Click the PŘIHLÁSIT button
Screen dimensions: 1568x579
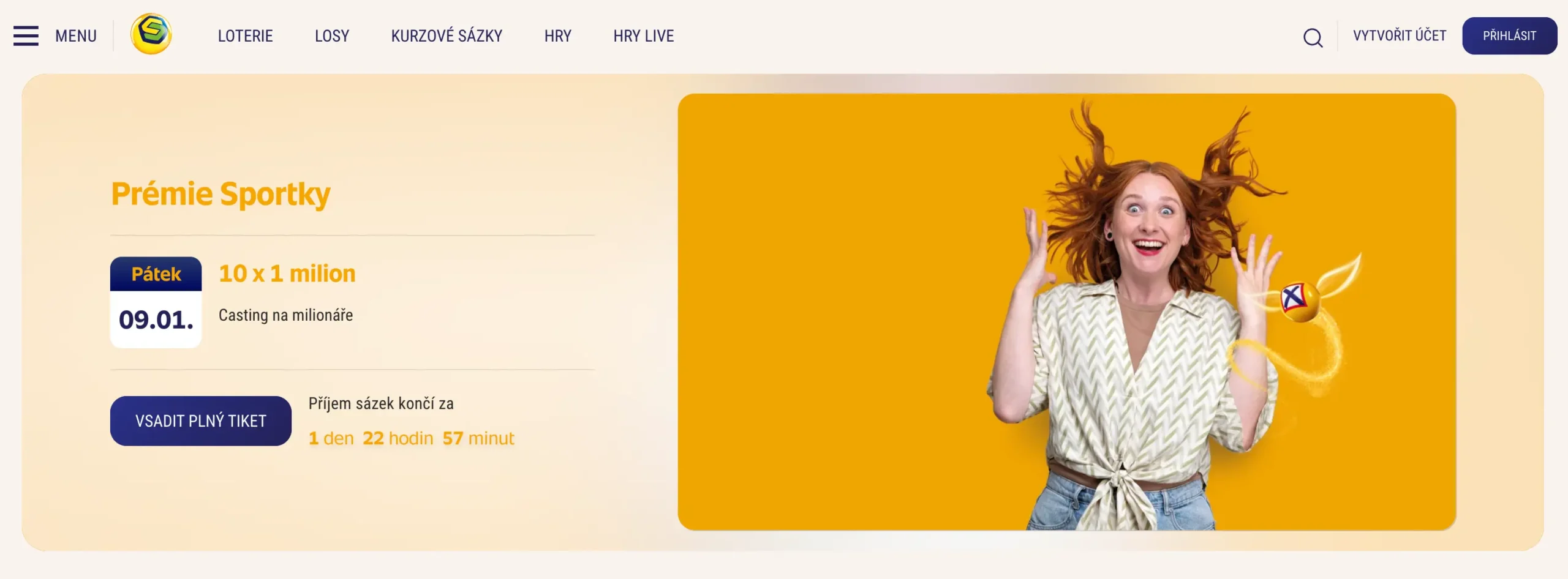point(1510,36)
